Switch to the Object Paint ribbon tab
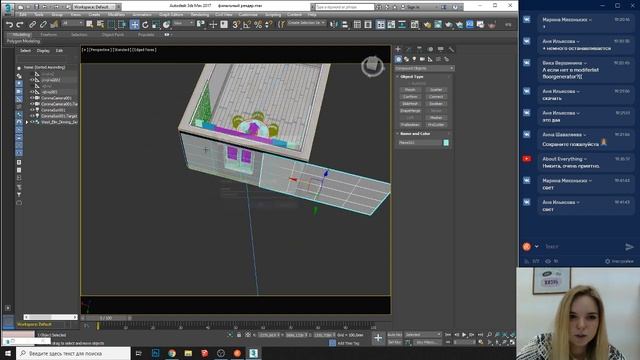640x360 pixels. [x=113, y=35]
